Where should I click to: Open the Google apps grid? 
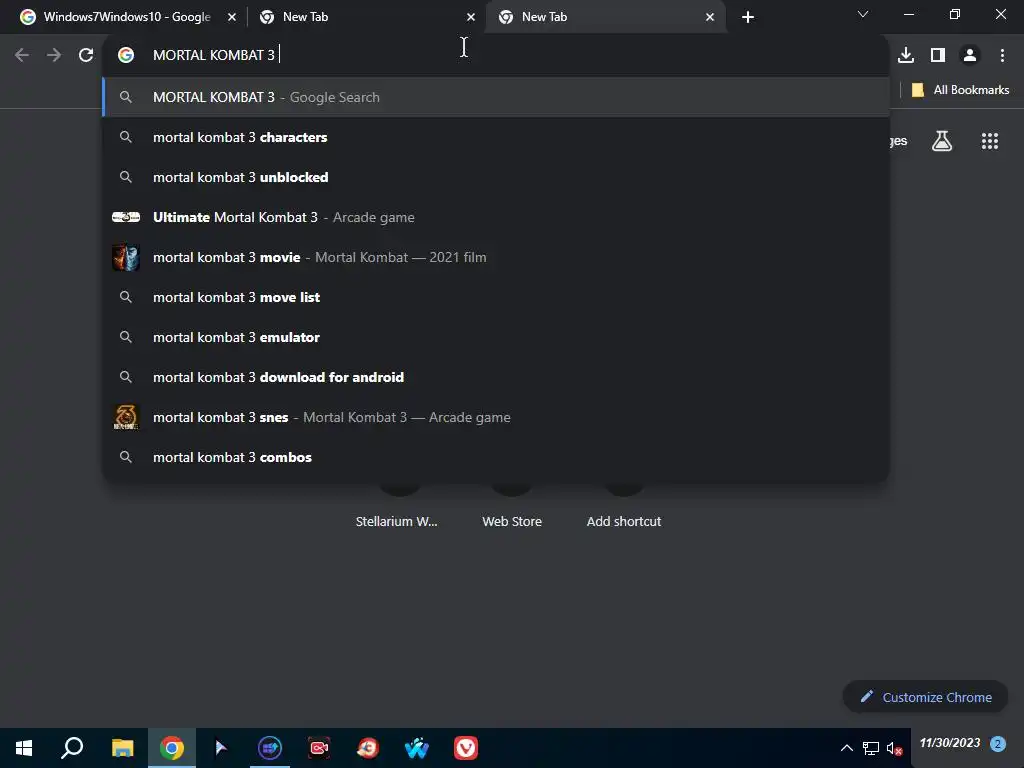(x=989, y=140)
